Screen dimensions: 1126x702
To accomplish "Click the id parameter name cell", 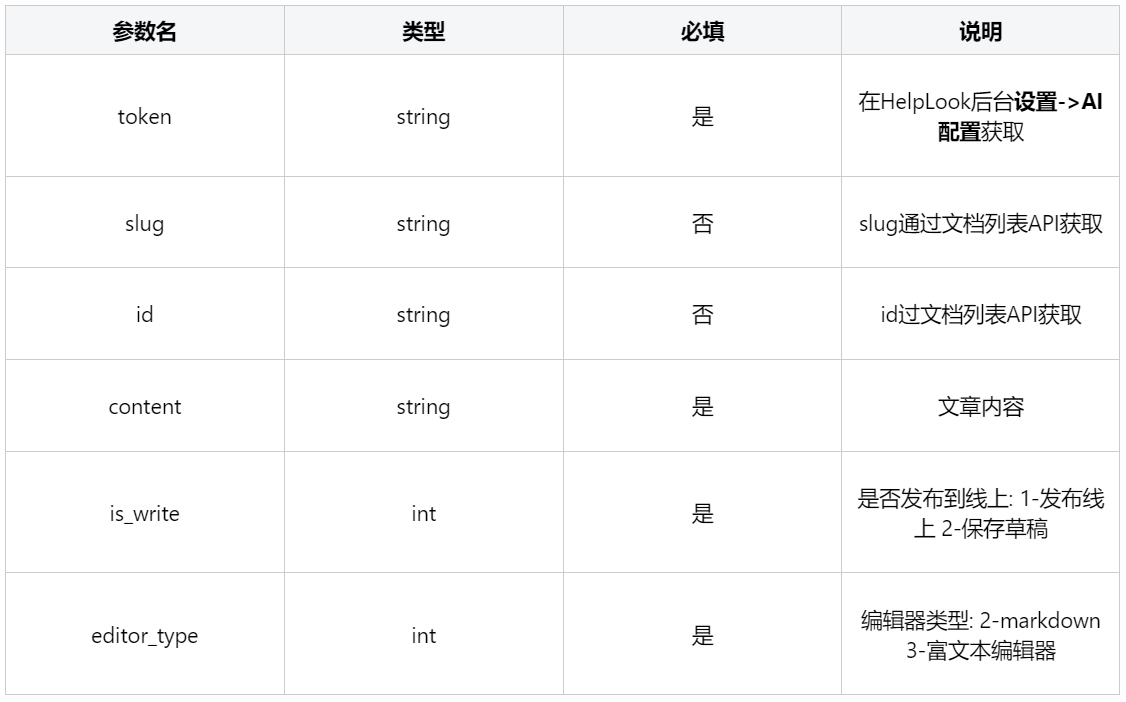I will pos(144,315).
